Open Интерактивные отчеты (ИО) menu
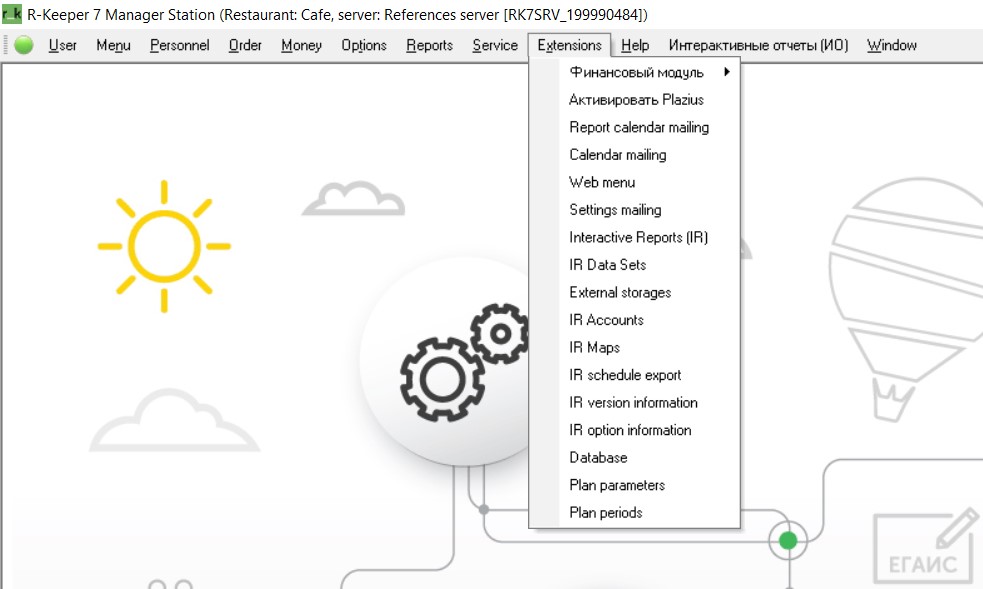Screen dimensions: 983x589 click(x=759, y=45)
